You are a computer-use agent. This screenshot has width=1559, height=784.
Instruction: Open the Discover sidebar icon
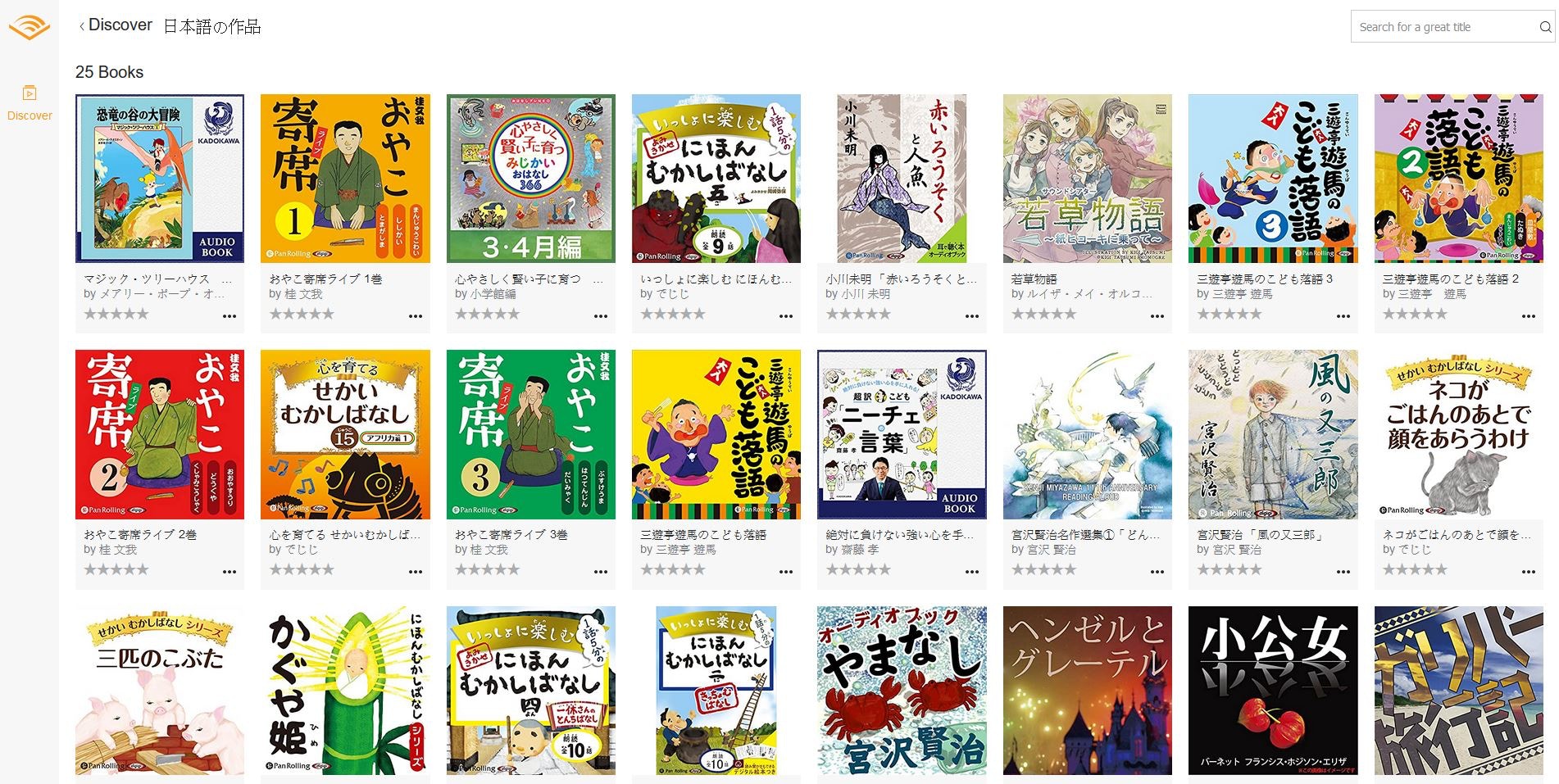pos(30,93)
